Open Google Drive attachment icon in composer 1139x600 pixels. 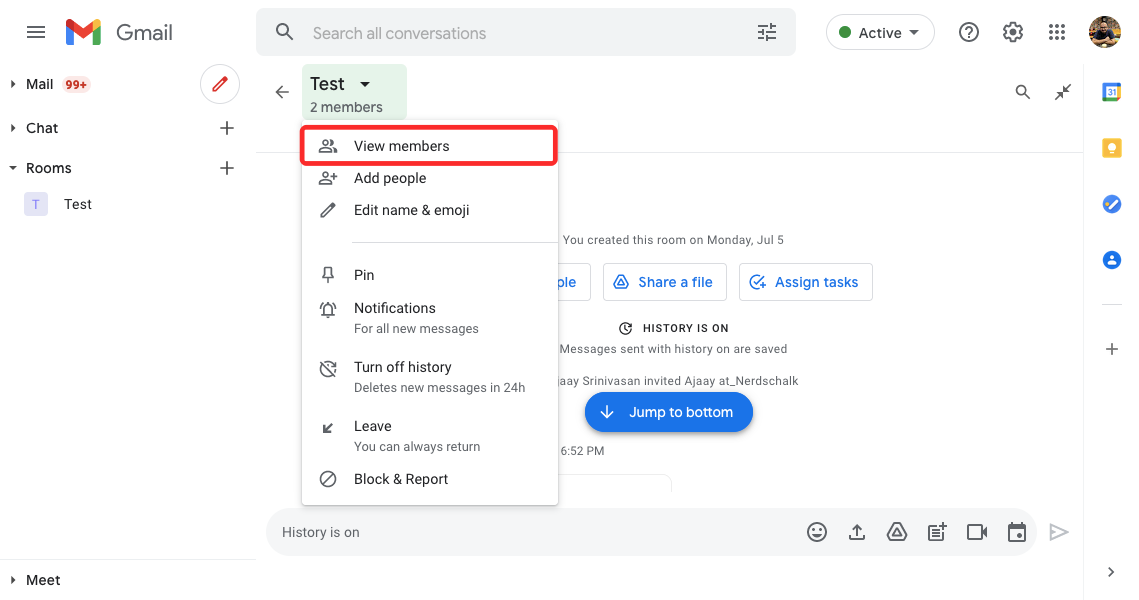click(897, 533)
